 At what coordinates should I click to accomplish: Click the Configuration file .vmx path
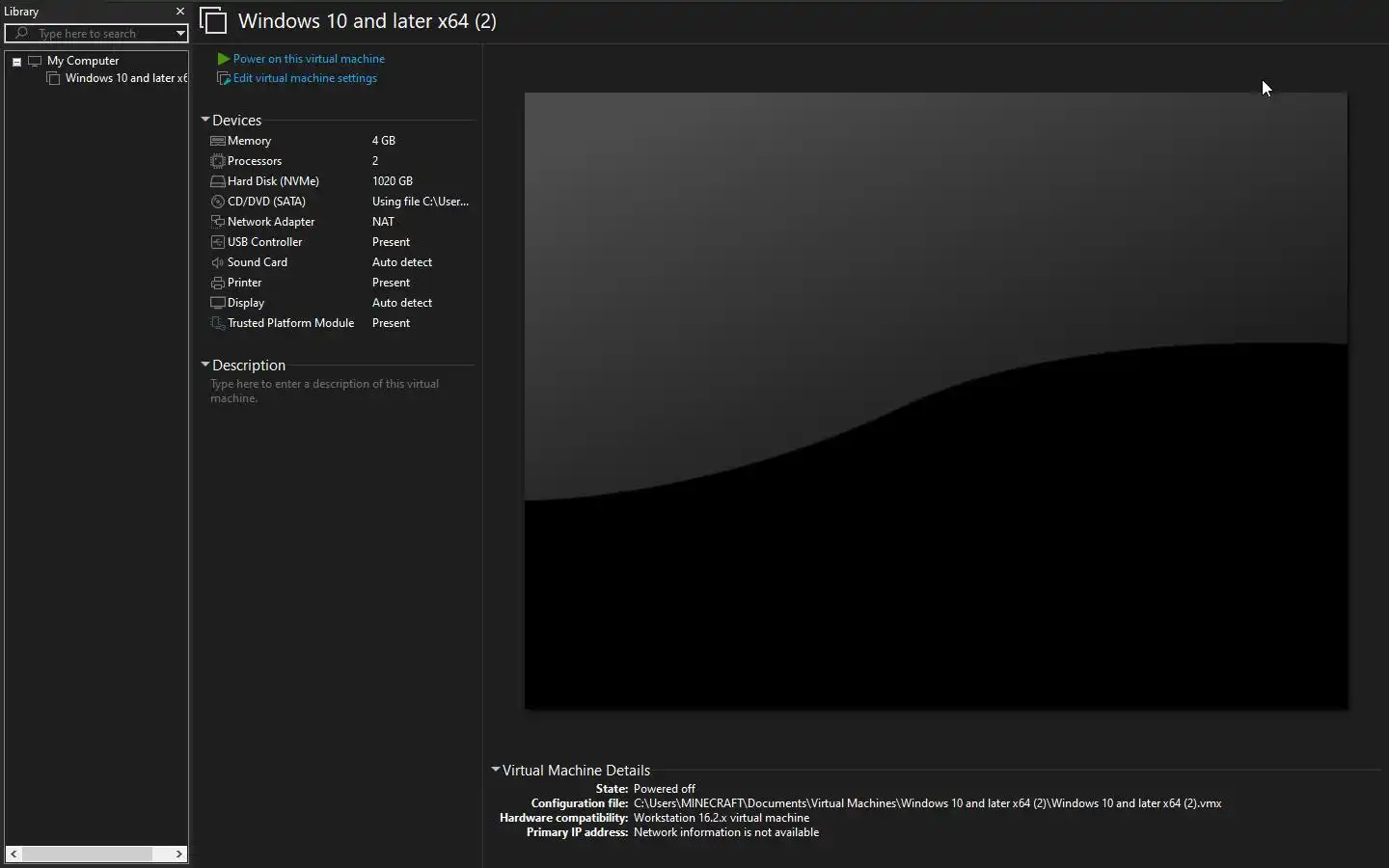tap(928, 803)
